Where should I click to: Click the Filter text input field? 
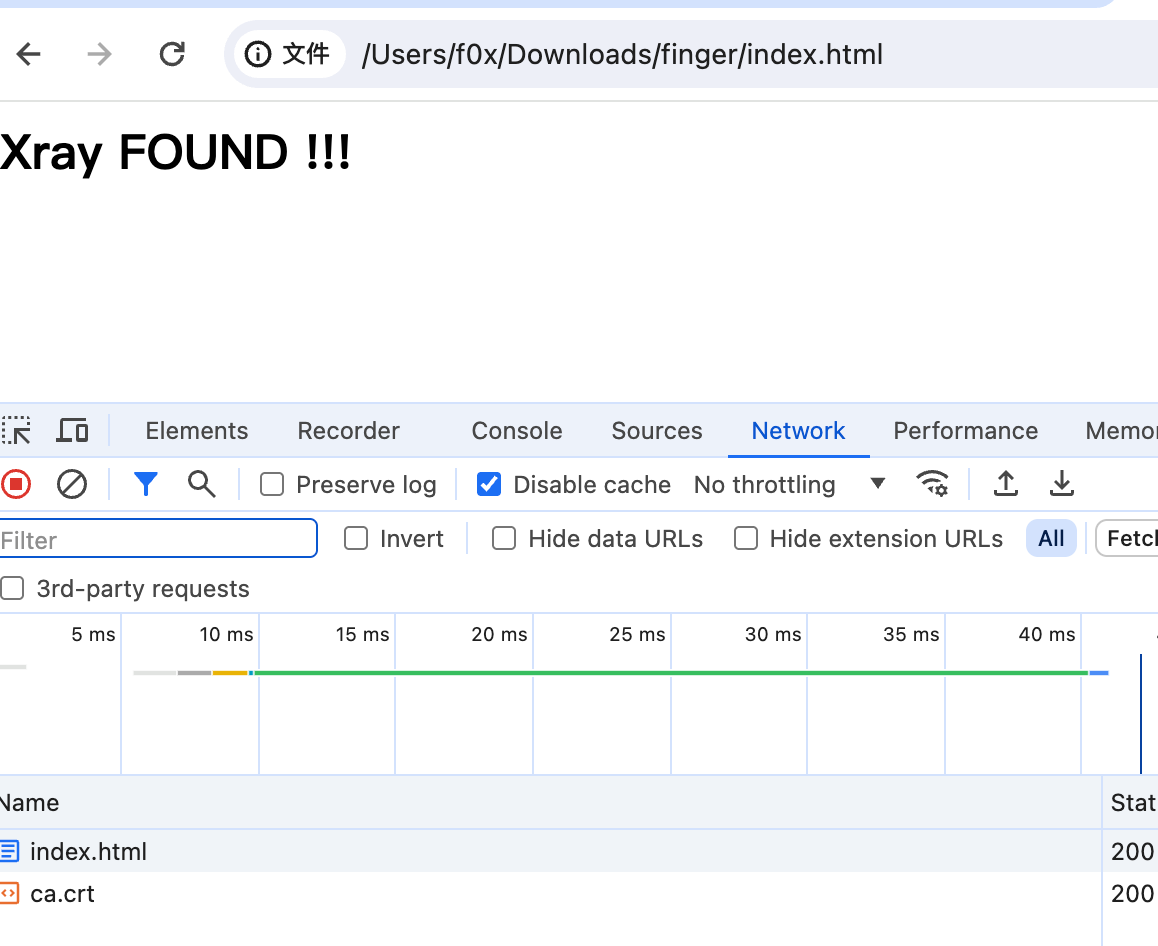[x=158, y=540]
